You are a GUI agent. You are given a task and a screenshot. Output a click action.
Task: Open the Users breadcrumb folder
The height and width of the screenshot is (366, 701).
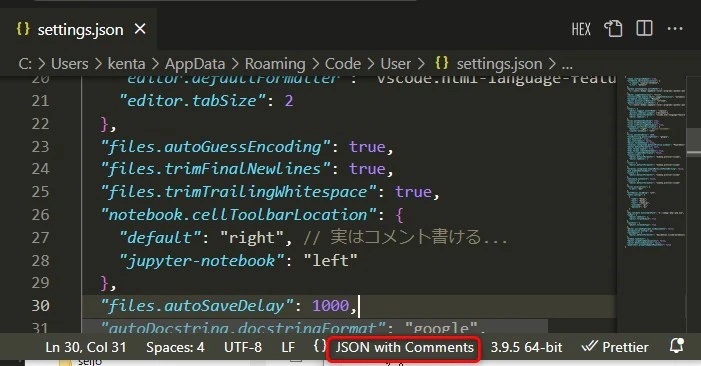(x=70, y=64)
